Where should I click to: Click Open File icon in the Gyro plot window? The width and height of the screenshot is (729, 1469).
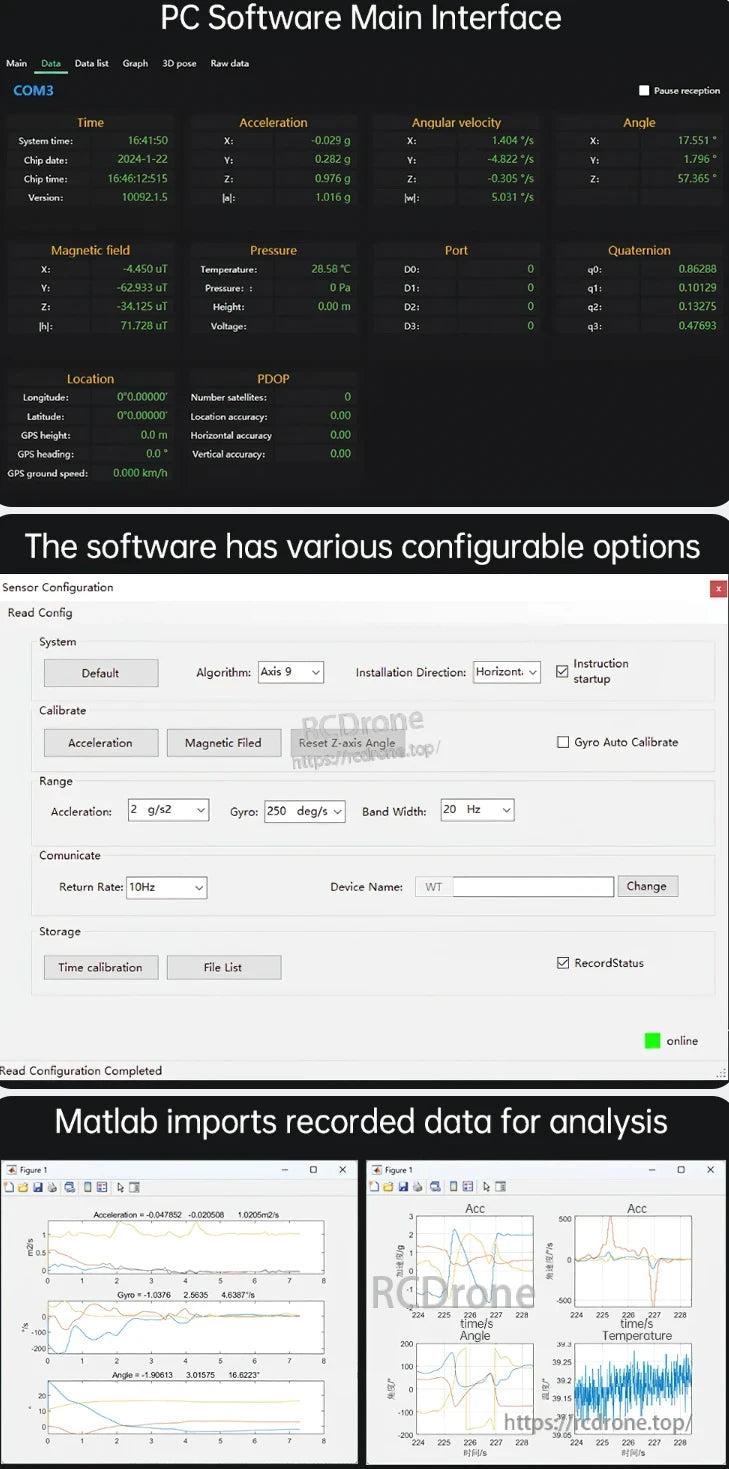tap(23, 1187)
